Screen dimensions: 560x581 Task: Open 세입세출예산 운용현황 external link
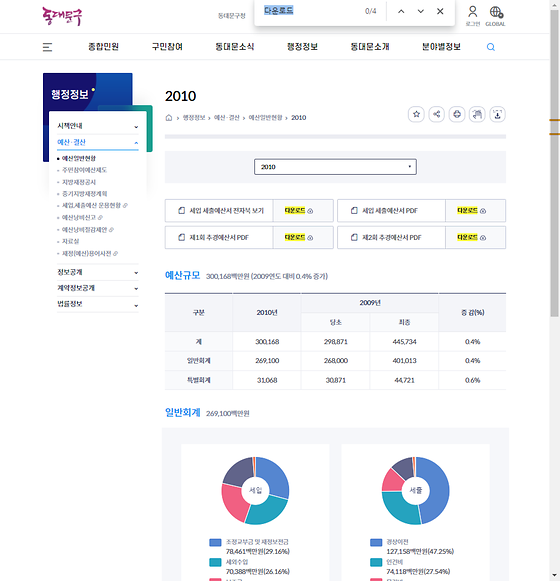point(94,205)
